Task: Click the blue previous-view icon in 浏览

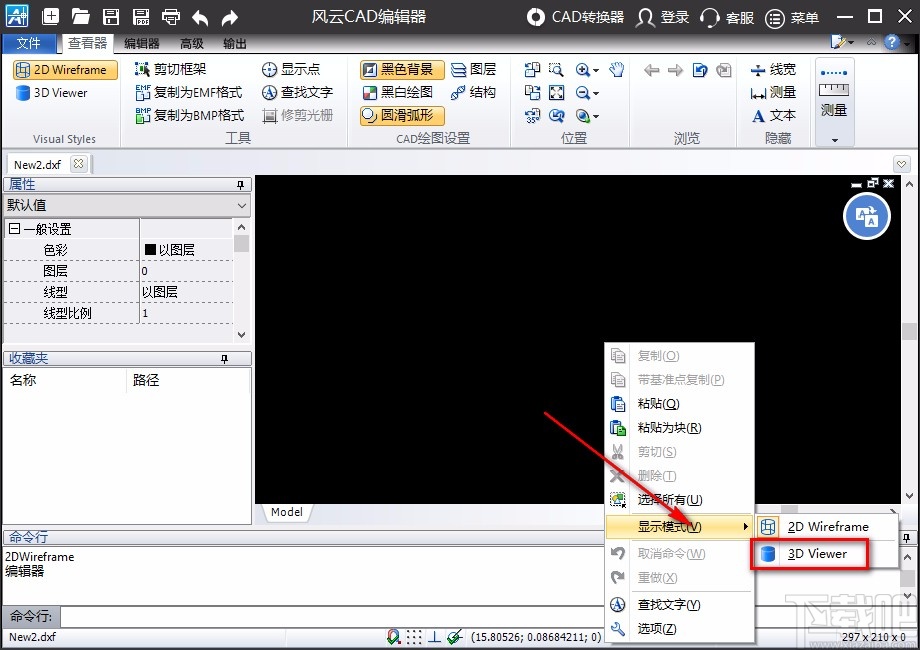Action: click(700, 70)
